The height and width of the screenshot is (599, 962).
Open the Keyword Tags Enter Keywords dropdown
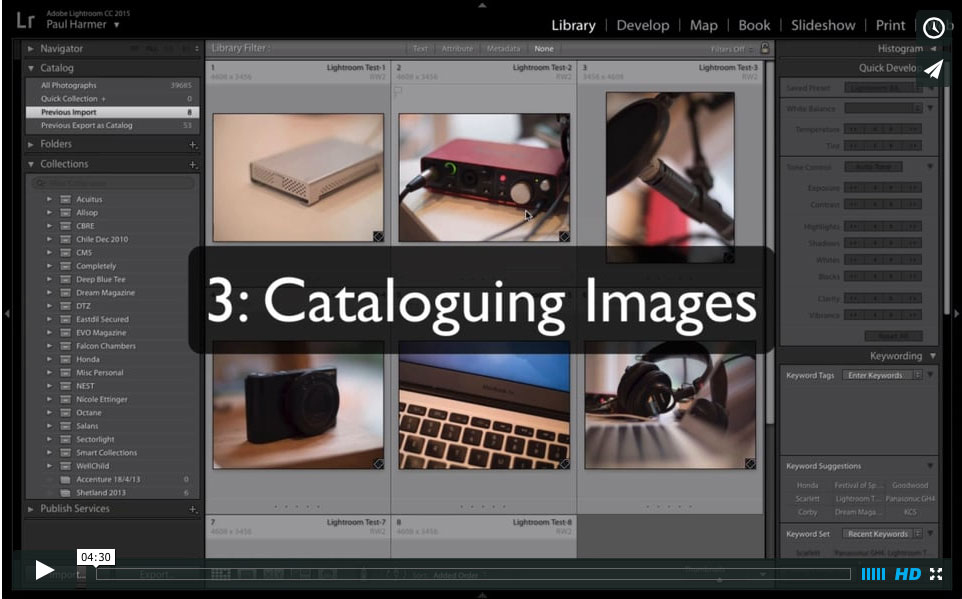[x=882, y=375]
